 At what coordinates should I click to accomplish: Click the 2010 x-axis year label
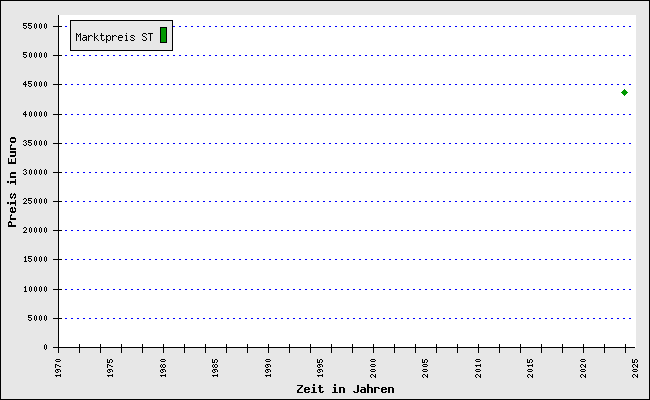tap(478, 368)
